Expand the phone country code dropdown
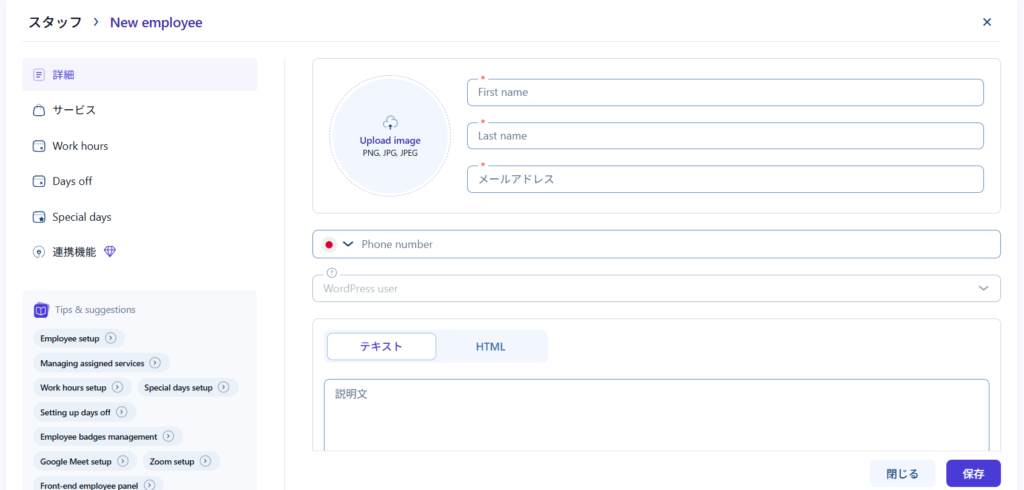 pyautogui.click(x=348, y=244)
